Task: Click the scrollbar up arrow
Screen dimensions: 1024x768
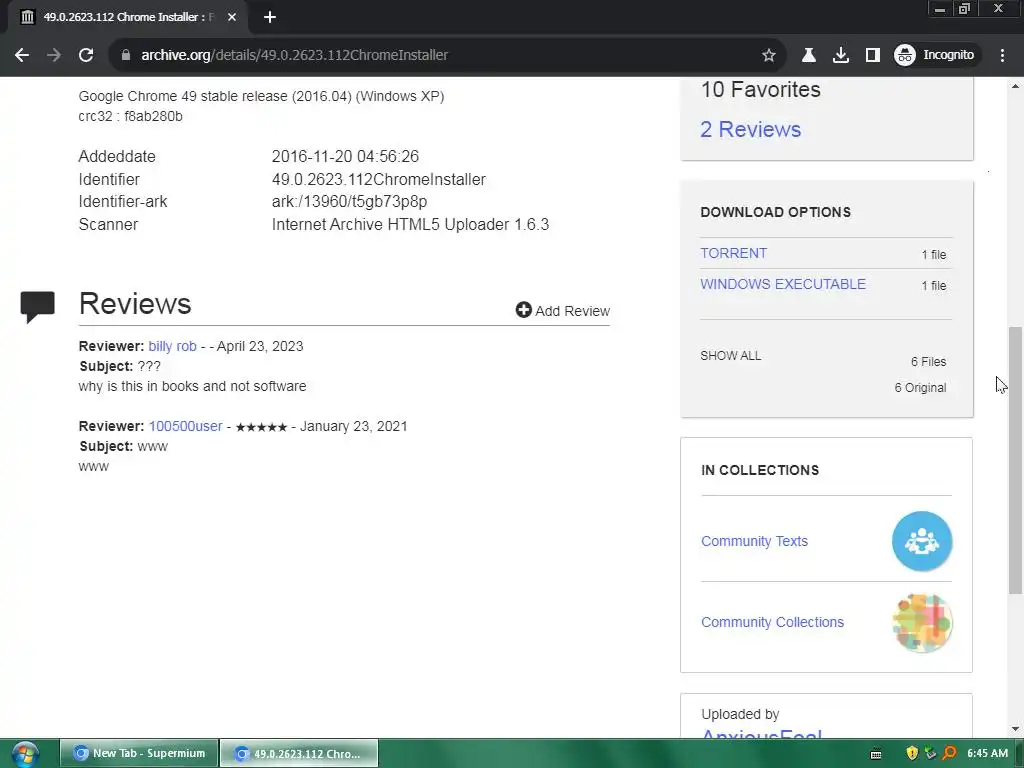Action: coord(1015,86)
